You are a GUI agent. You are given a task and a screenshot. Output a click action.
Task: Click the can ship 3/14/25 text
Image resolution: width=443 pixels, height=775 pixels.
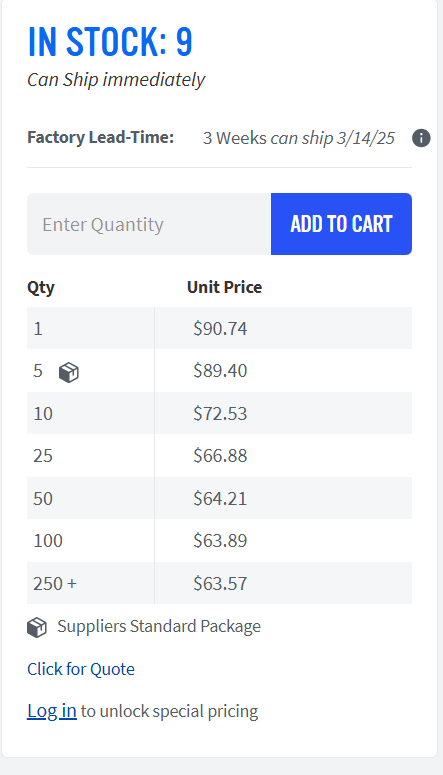pyautogui.click(x=333, y=138)
